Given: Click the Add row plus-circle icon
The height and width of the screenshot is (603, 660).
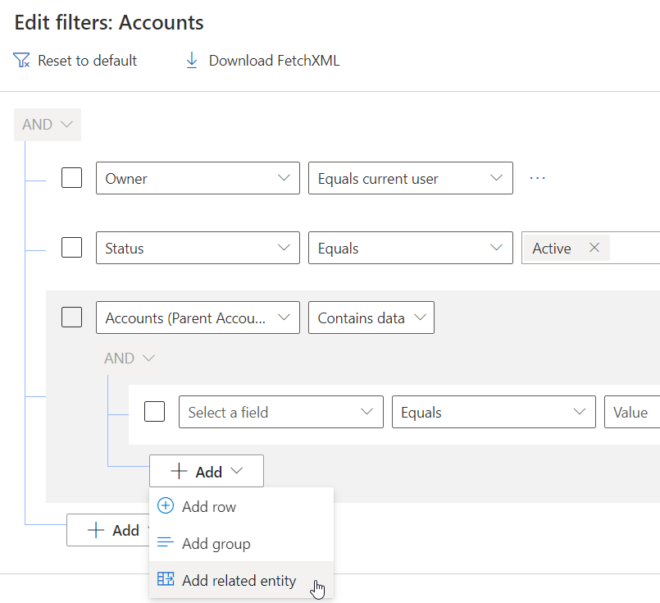Looking at the screenshot, I should pos(166,507).
